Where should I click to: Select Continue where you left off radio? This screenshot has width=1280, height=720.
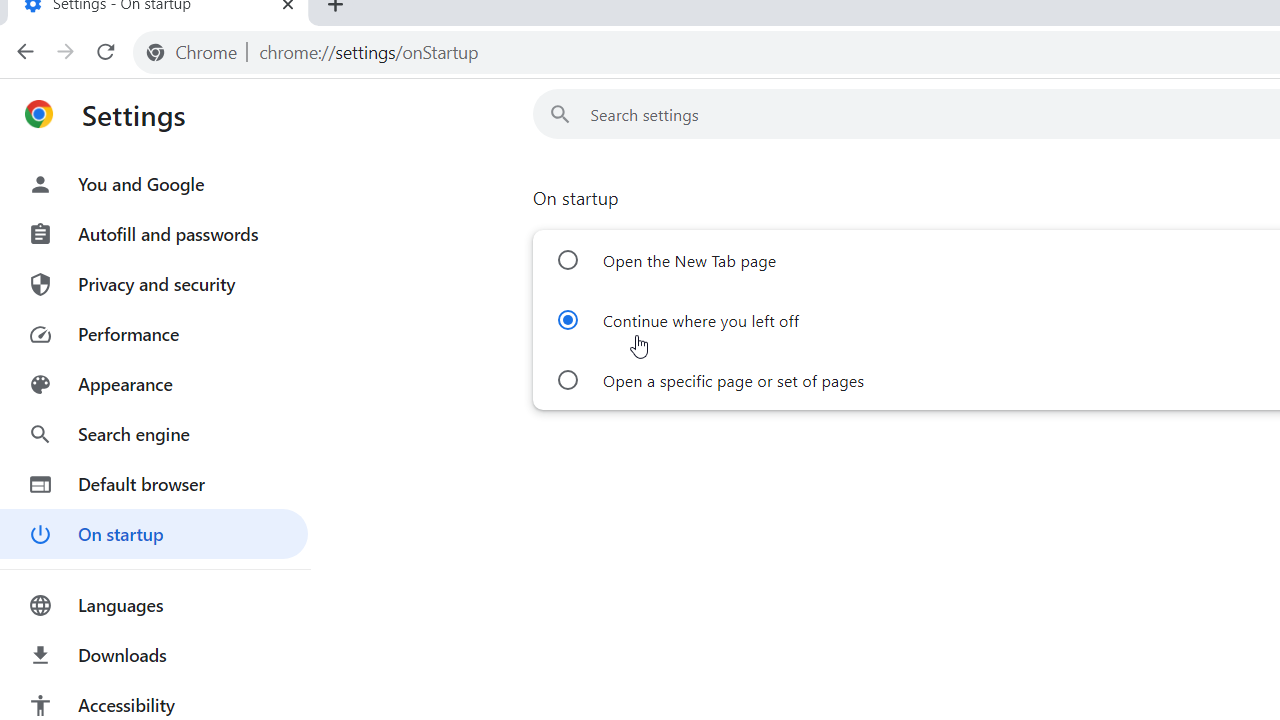pyautogui.click(x=568, y=320)
